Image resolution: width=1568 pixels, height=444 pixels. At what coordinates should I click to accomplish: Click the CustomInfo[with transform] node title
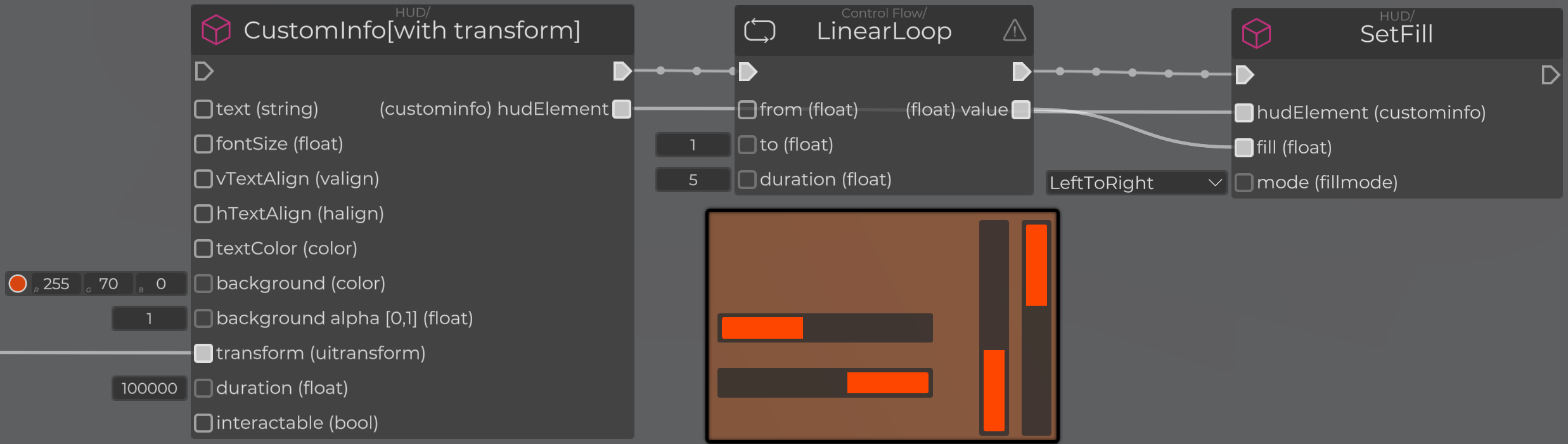point(412,30)
